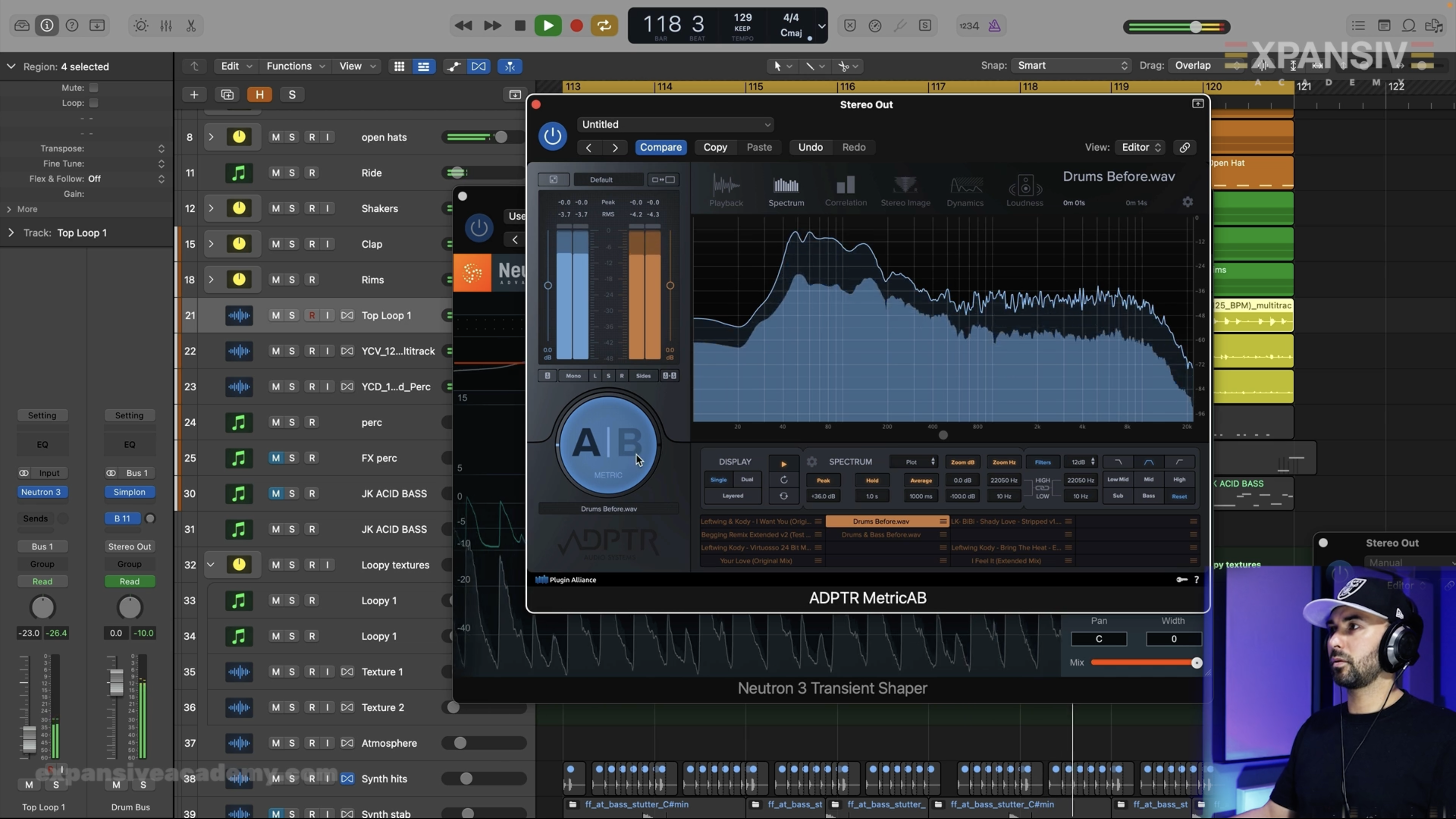Unmute the FX perc track
1456x819 pixels.
click(x=276, y=458)
